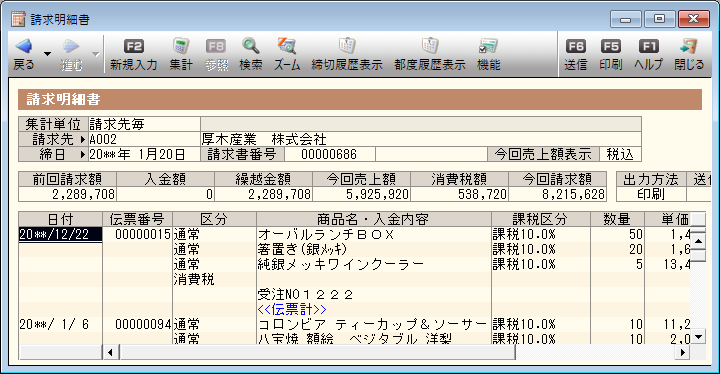The width and height of the screenshot is (720, 374).
Task: Click the 商品名・入金内容 column header
Action: [x=374, y=219]
